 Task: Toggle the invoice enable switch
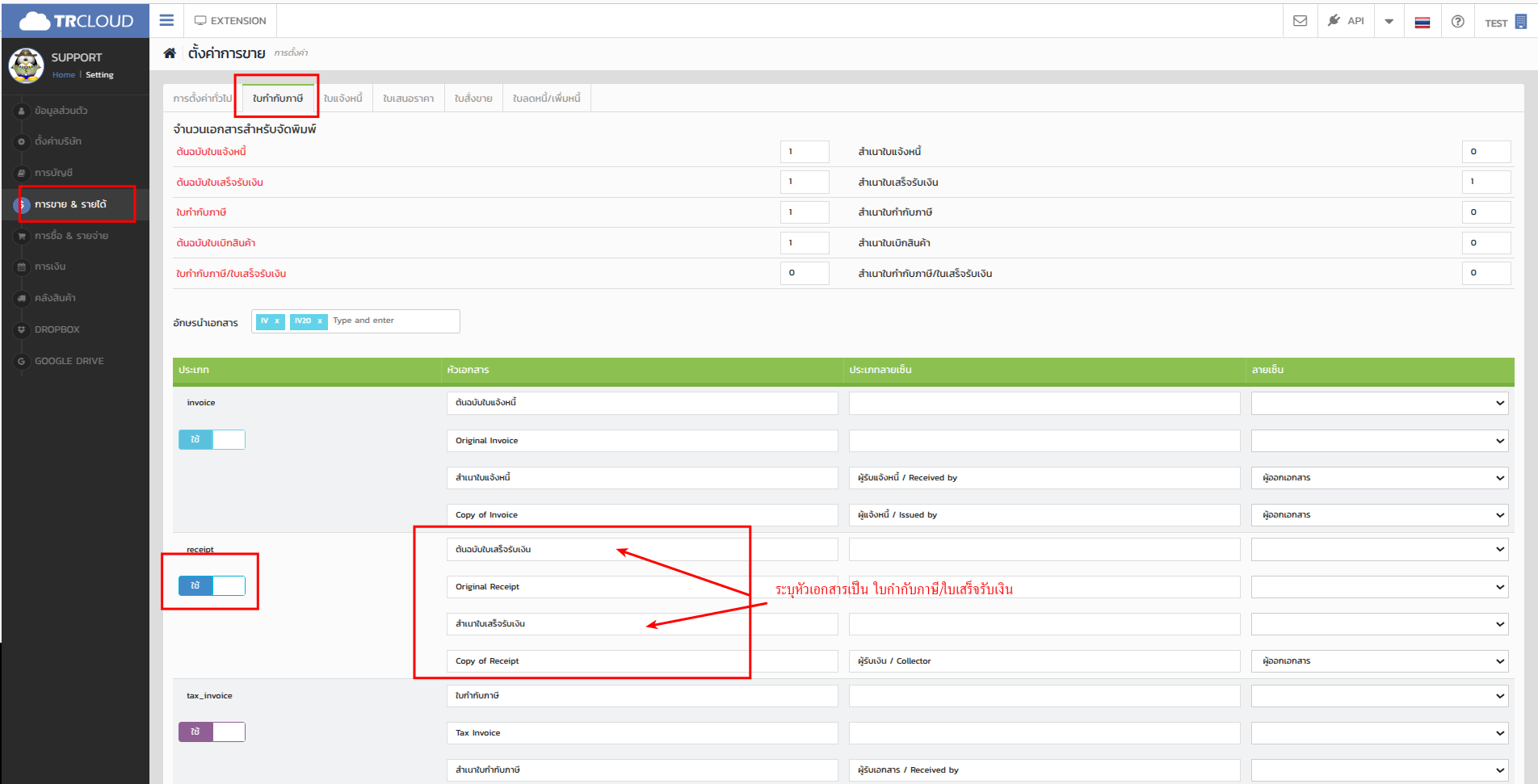click(x=212, y=440)
